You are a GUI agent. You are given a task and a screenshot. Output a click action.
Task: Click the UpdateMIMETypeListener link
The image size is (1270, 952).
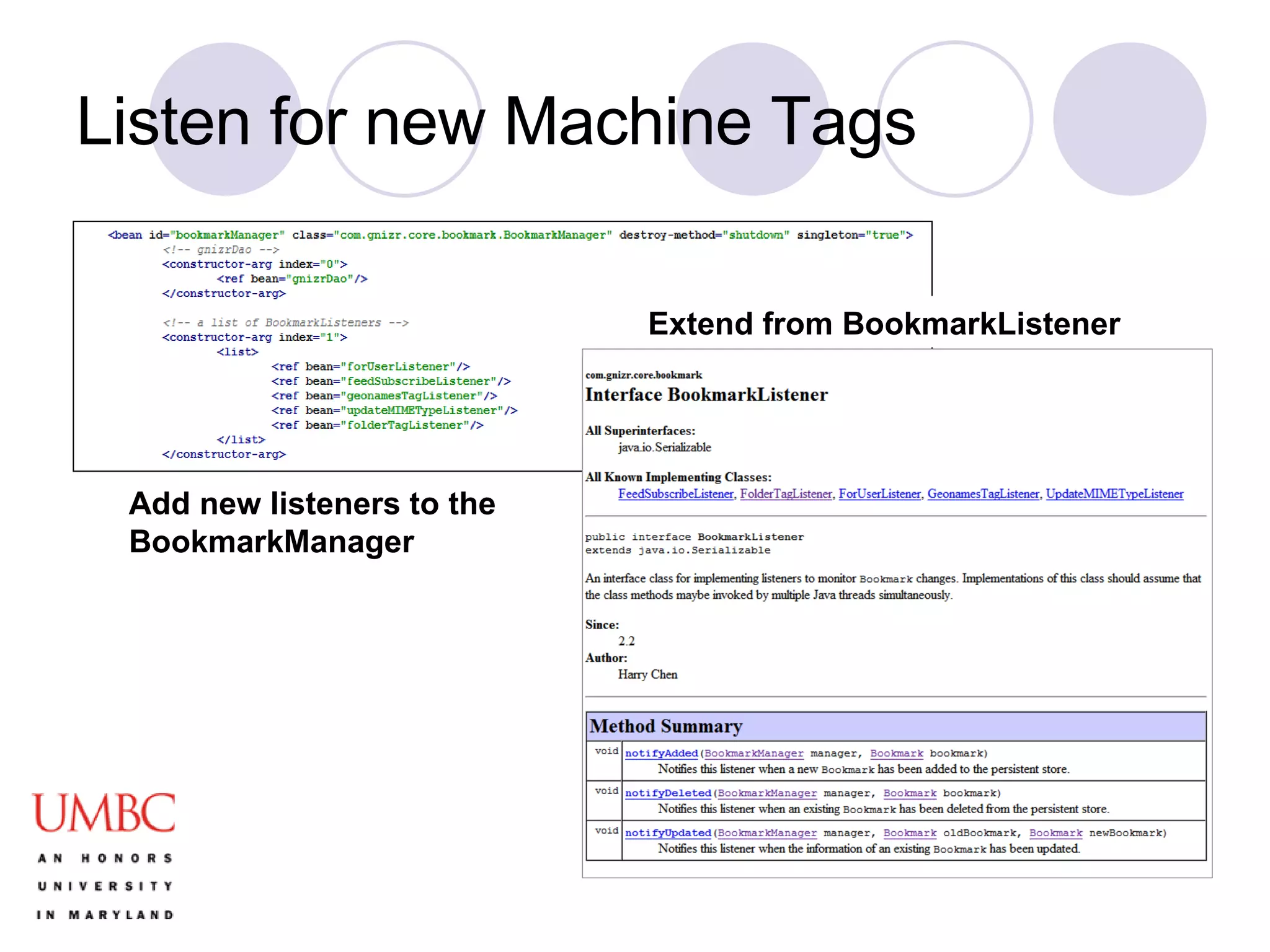point(1114,494)
